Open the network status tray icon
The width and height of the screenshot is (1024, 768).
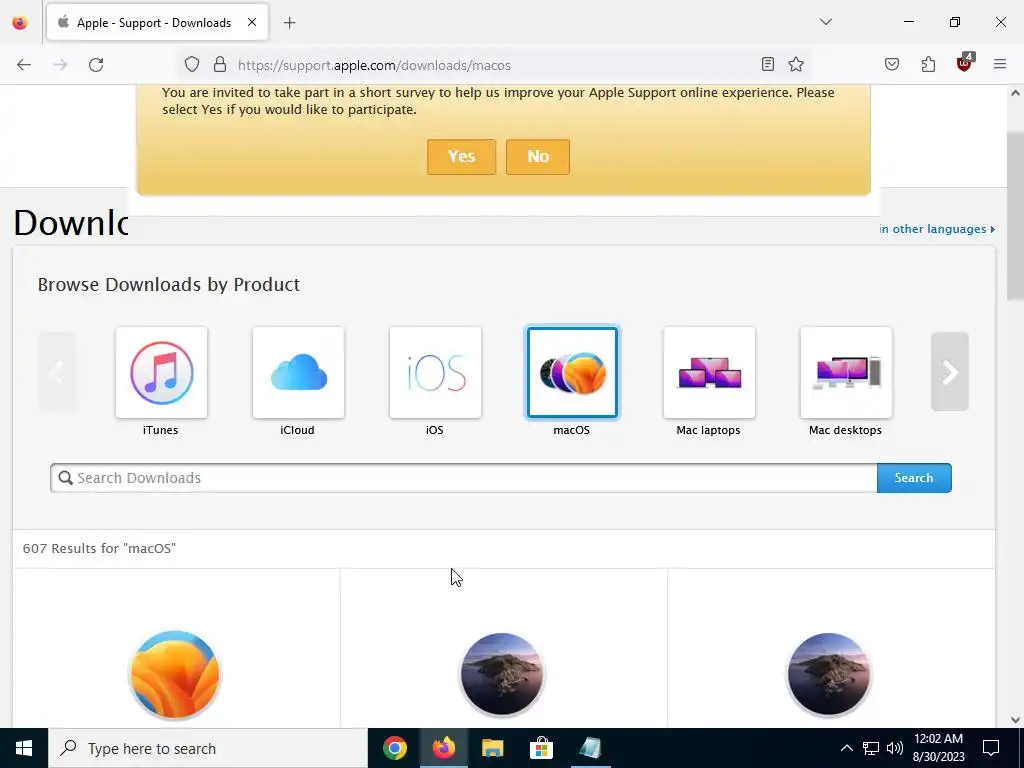click(871, 748)
